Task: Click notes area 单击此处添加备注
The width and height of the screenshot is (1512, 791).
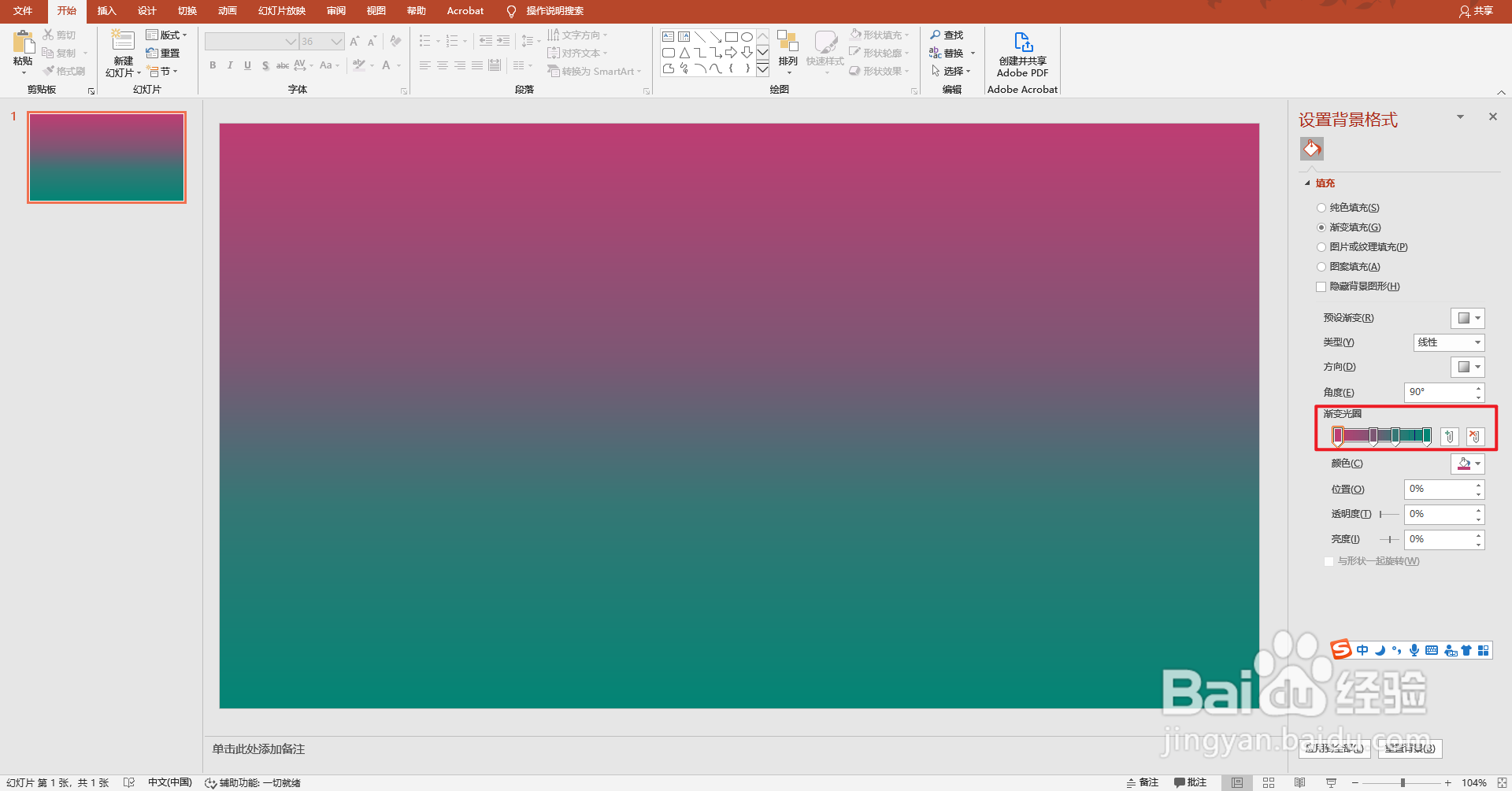Action: coord(258,748)
